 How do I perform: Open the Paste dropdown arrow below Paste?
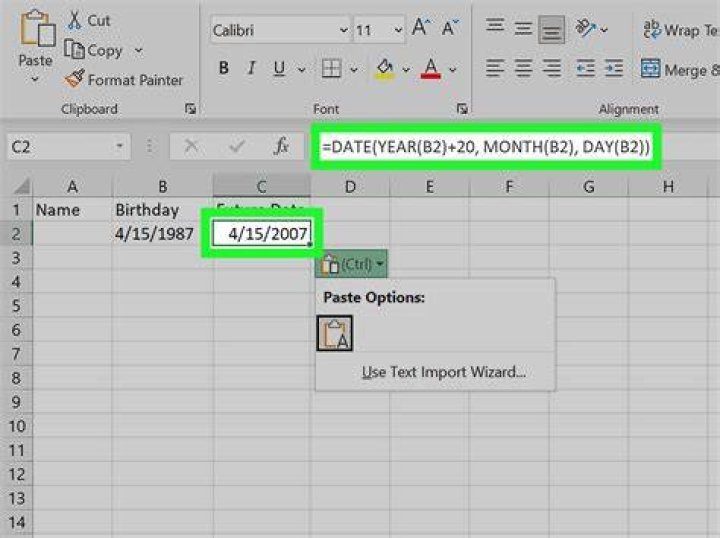35,79
